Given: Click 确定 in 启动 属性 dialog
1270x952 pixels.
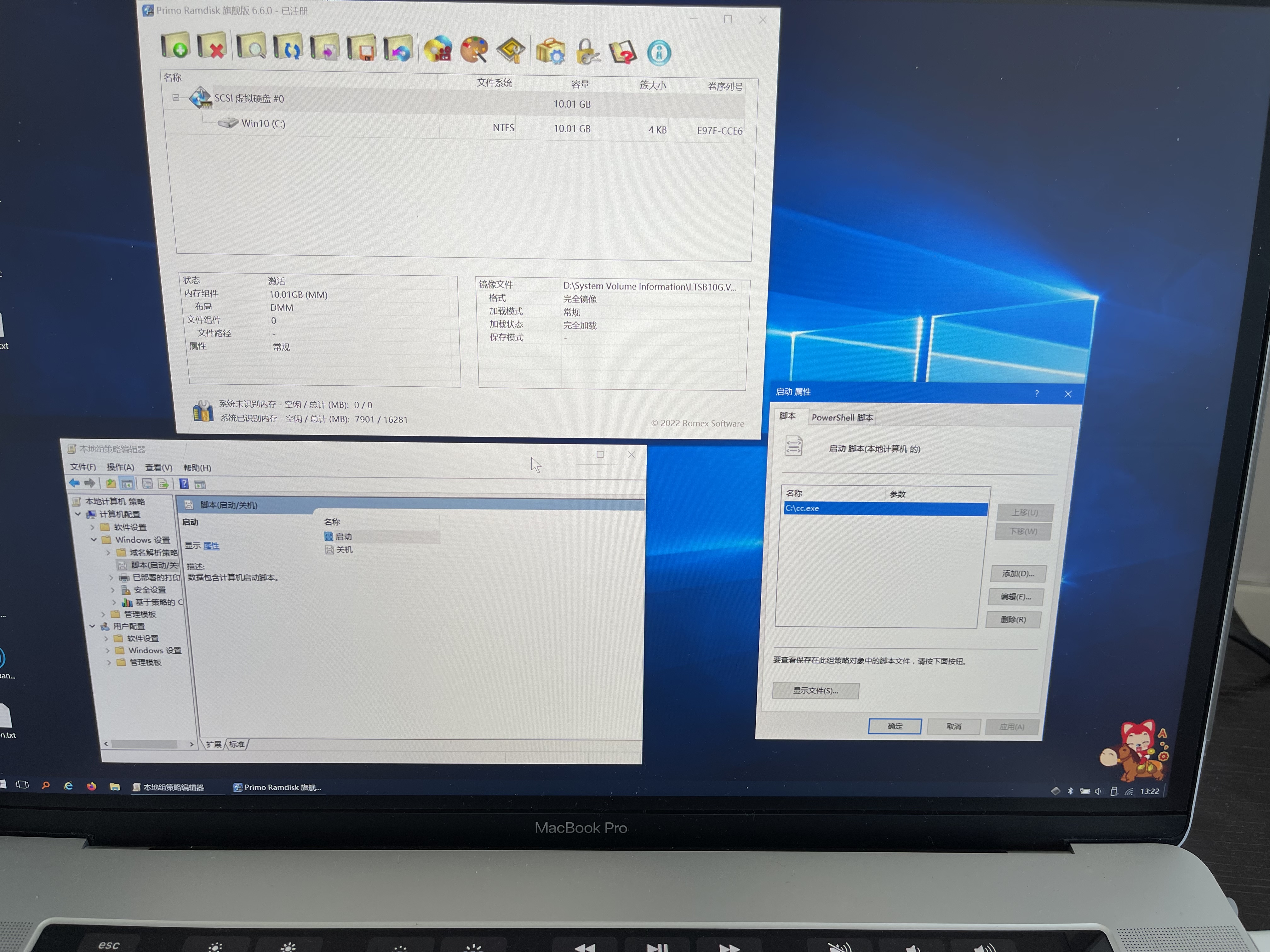Looking at the screenshot, I should click(x=895, y=726).
